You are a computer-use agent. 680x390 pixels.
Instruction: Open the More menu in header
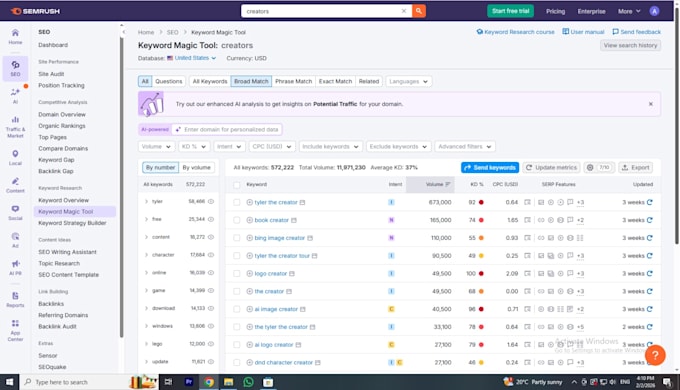[629, 11]
